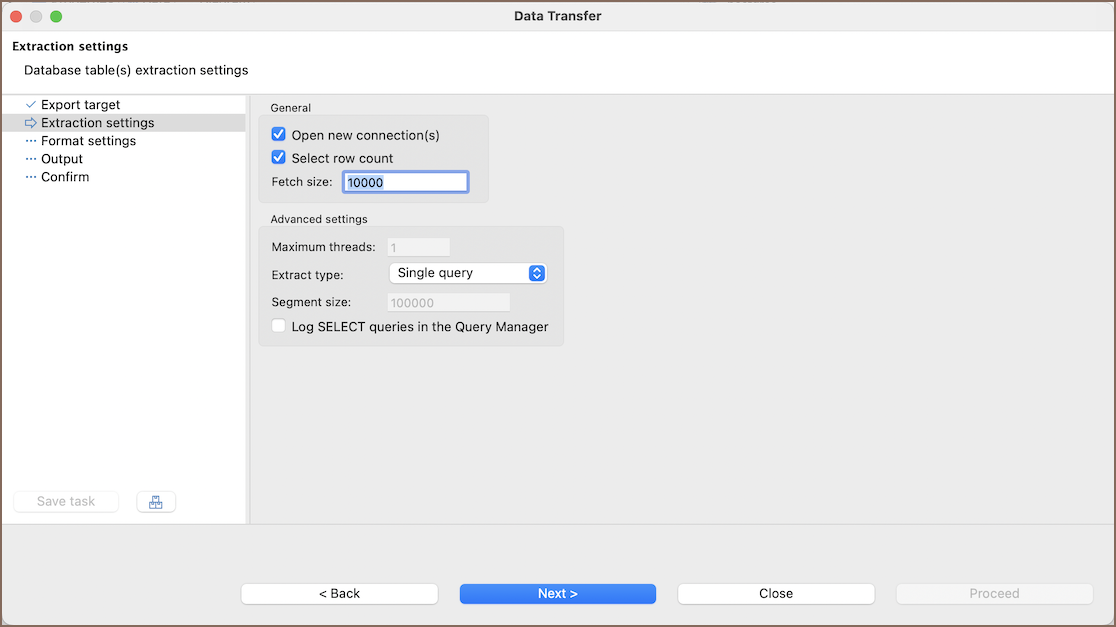Click the Close button at the bottom

click(x=775, y=594)
